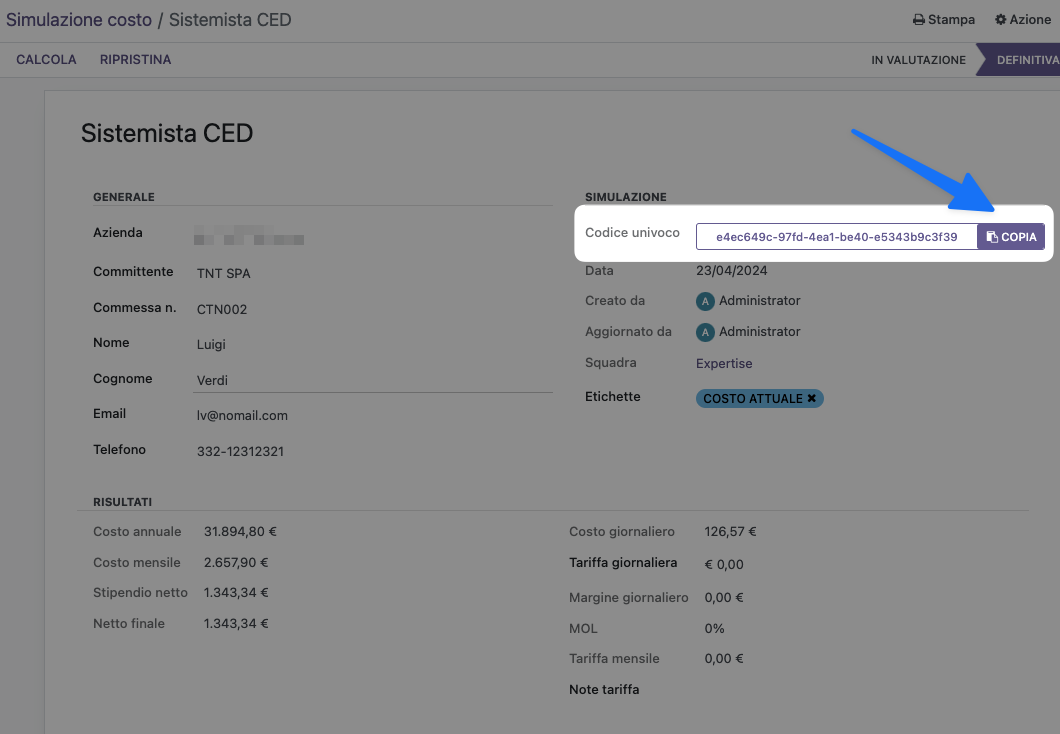Open the Expertise team link
This screenshot has height=734, width=1060.
click(724, 363)
